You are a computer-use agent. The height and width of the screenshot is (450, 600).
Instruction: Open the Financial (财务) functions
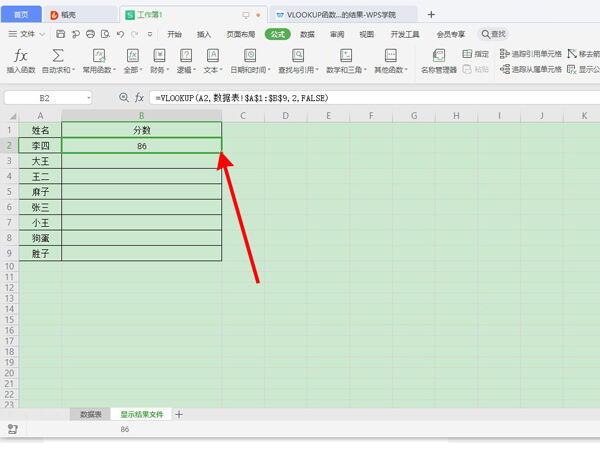tap(159, 60)
